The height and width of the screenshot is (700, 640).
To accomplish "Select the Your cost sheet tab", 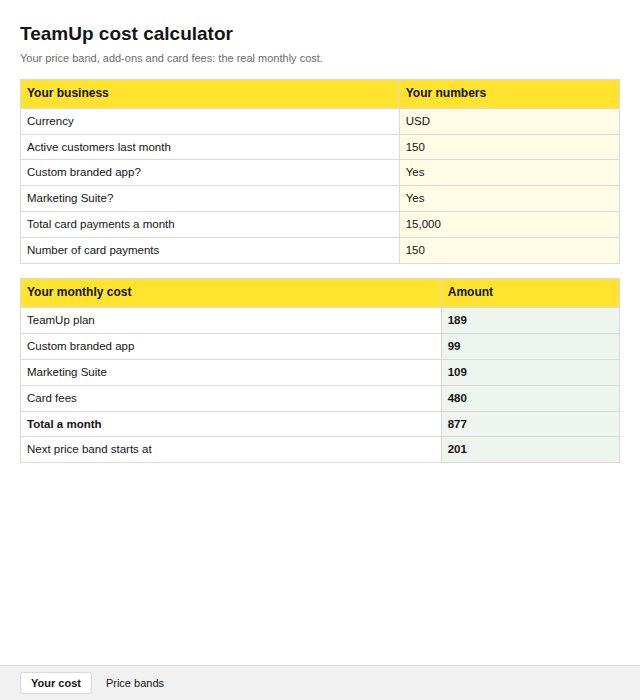I will [x=56, y=683].
